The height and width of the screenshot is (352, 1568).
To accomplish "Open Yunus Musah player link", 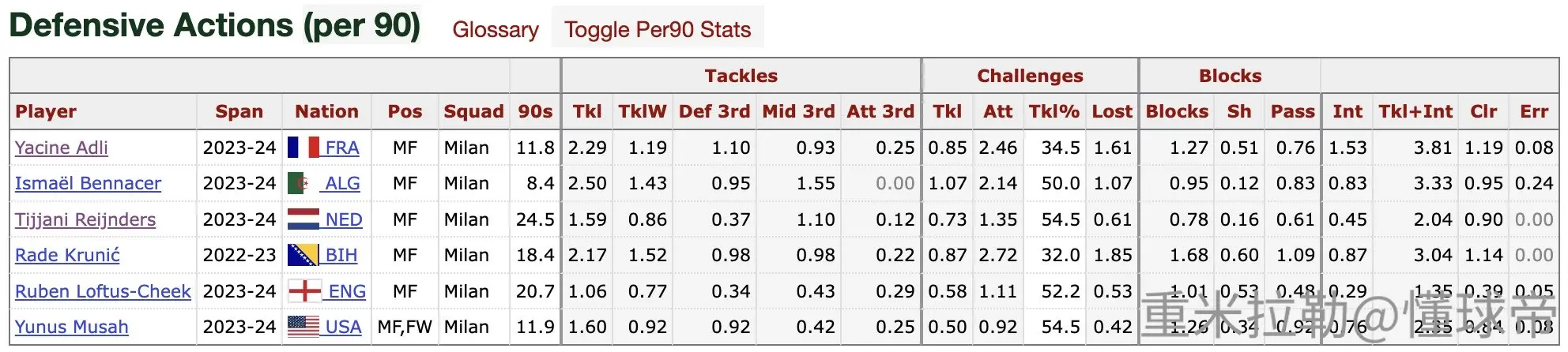I will point(72,327).
